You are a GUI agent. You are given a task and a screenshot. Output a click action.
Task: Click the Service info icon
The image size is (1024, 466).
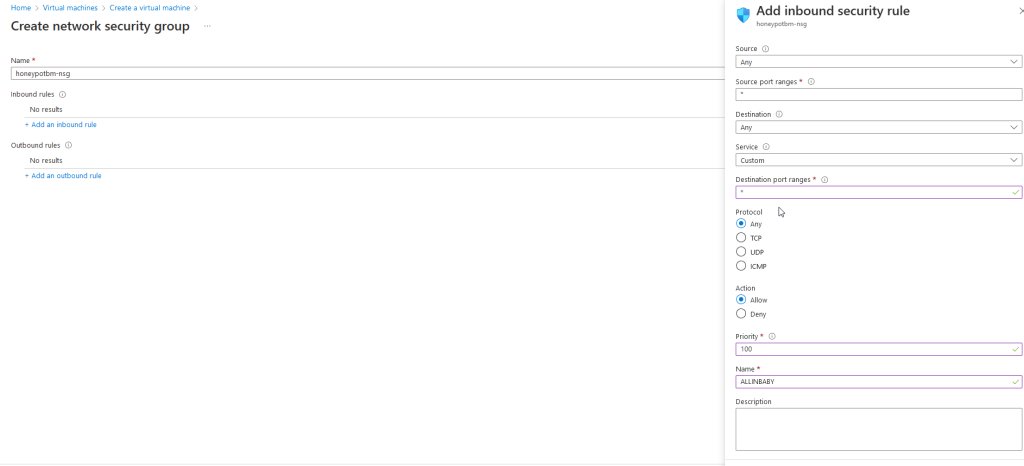point(766,146)
